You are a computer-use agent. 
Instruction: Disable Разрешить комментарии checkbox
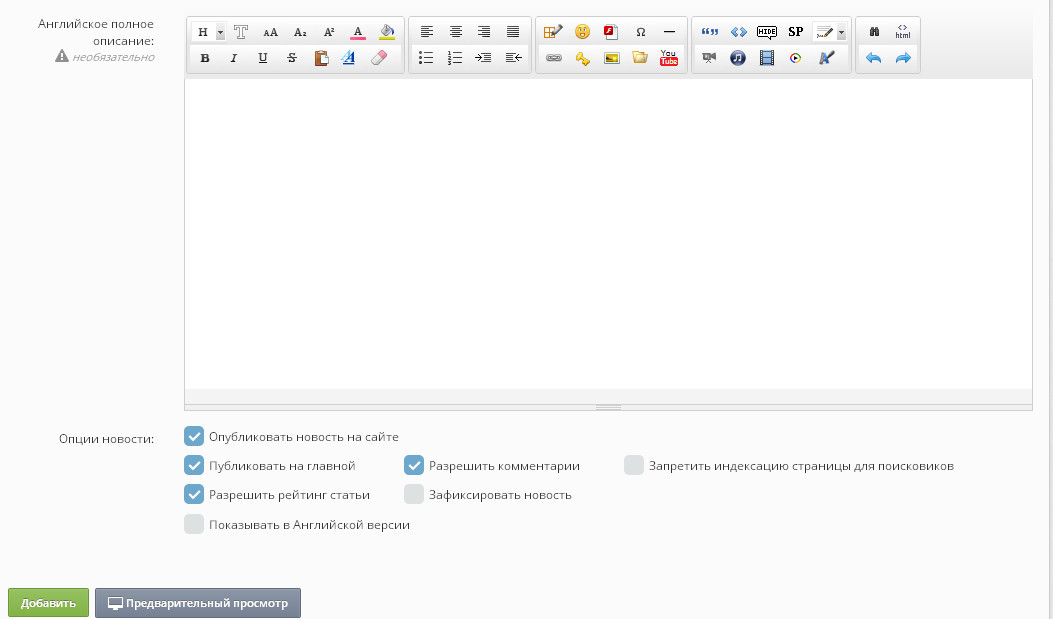(x=414, y=465)
